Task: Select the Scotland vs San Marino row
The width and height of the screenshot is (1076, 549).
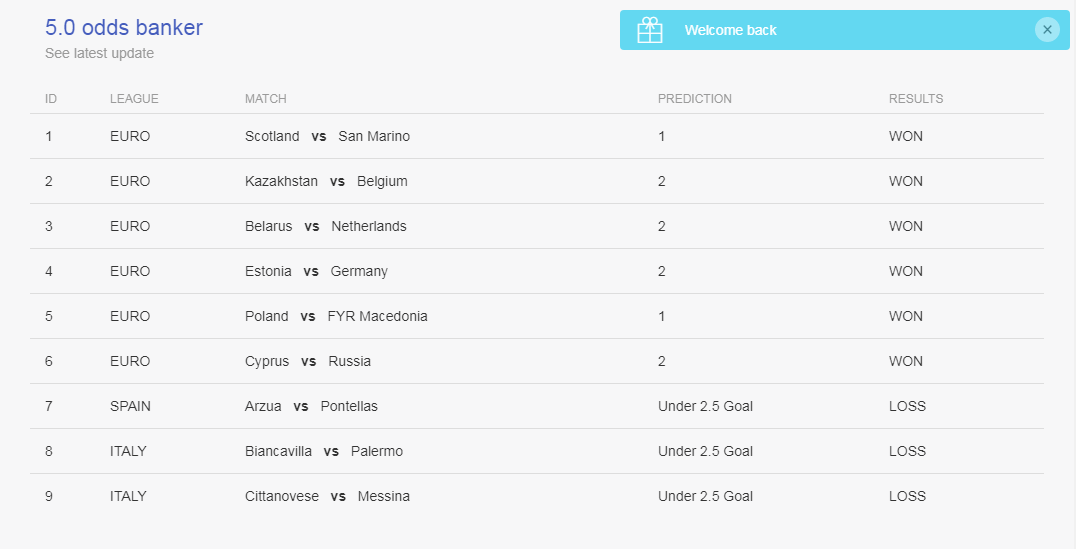Action: click(x=537, y=137)
